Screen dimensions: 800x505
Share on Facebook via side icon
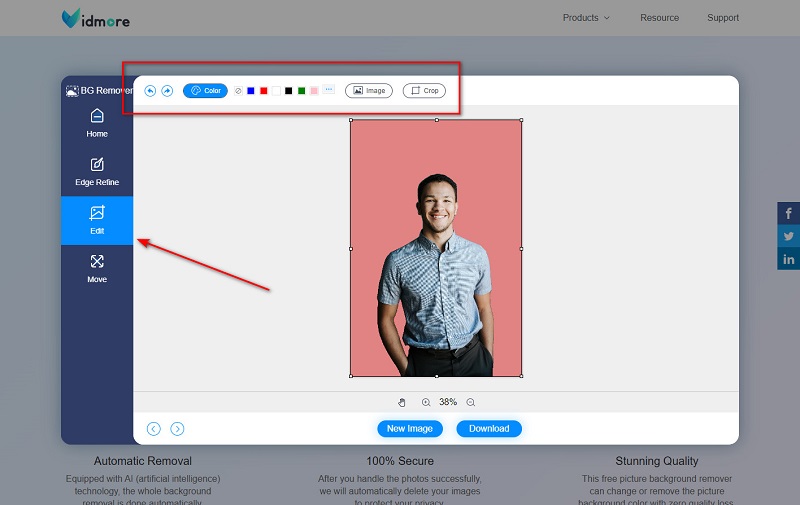click(788, 213)
